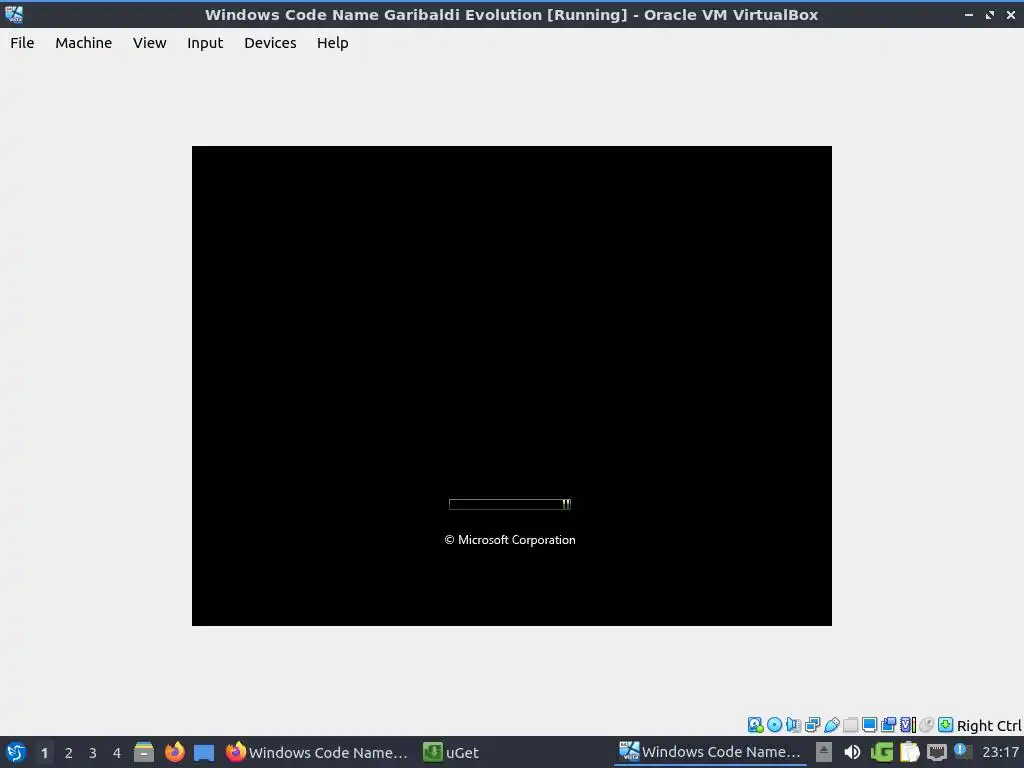
Task: Click the Windows boot progress bar
Action: 510,504
